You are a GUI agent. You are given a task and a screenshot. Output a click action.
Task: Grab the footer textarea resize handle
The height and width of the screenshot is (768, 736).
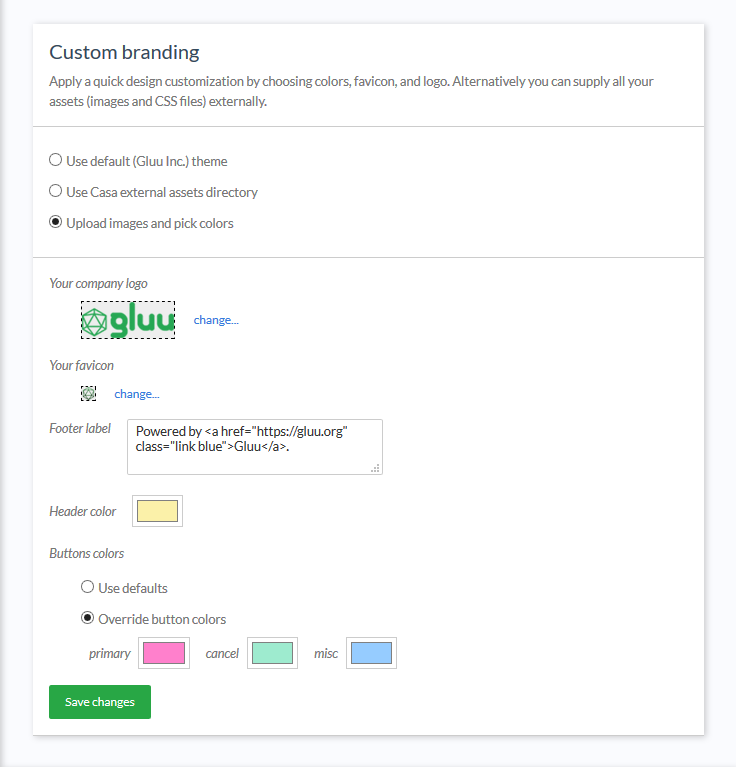coord(375,467)
